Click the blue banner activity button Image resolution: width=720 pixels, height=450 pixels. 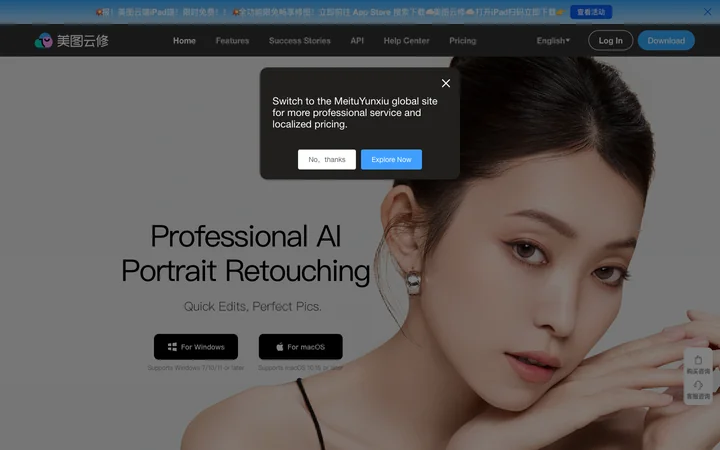click(x=591, y=12)
